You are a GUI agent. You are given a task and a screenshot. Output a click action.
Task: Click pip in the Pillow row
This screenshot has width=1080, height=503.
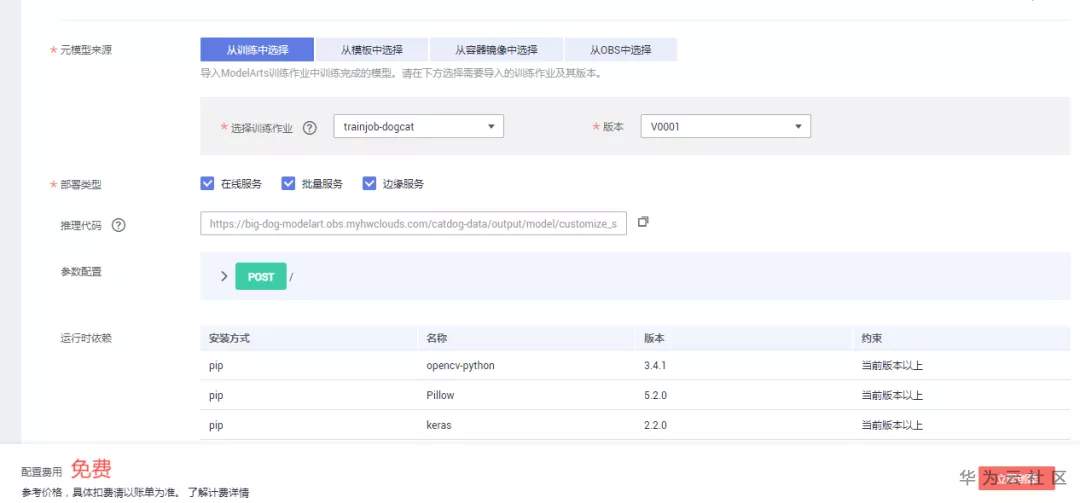(216, 396)
